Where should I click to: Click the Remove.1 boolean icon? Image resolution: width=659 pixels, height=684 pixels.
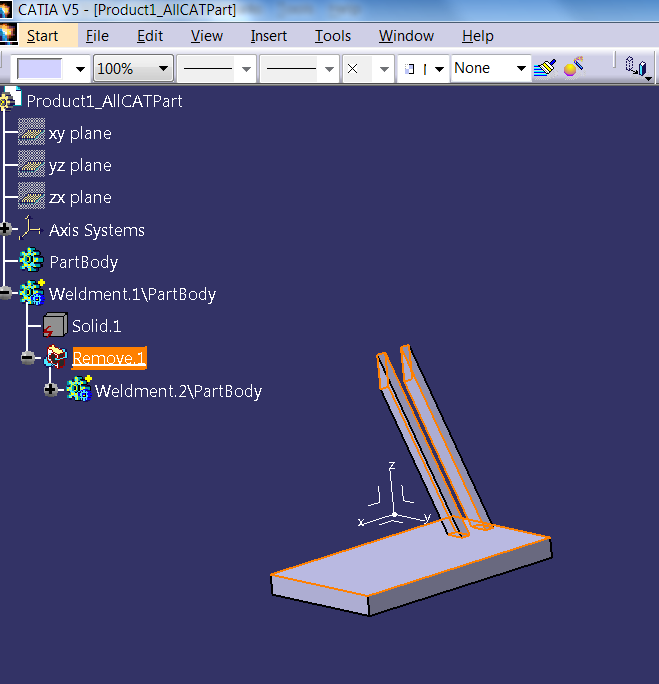pos(56,357)
